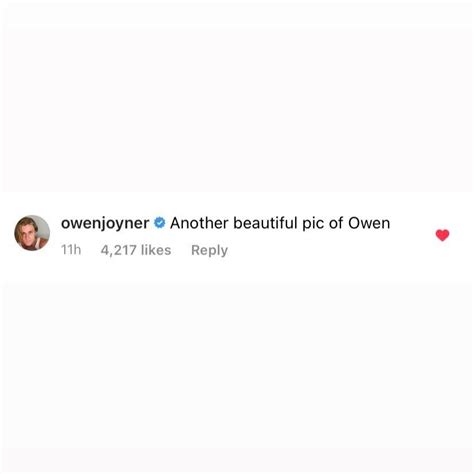Image resolution: width=474 pixels, height=474 pixels.
Task: Click Reply under the comment
Action: 209,250
